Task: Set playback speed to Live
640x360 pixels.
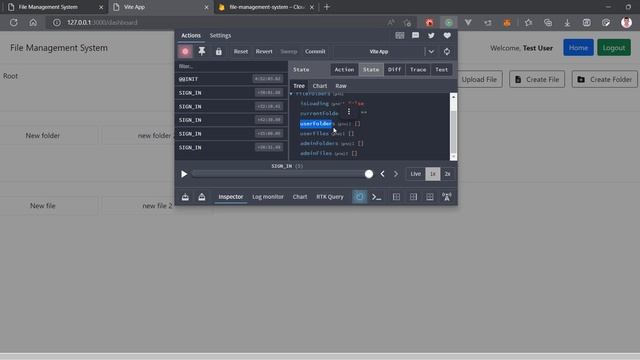Action: click(416, 174)
